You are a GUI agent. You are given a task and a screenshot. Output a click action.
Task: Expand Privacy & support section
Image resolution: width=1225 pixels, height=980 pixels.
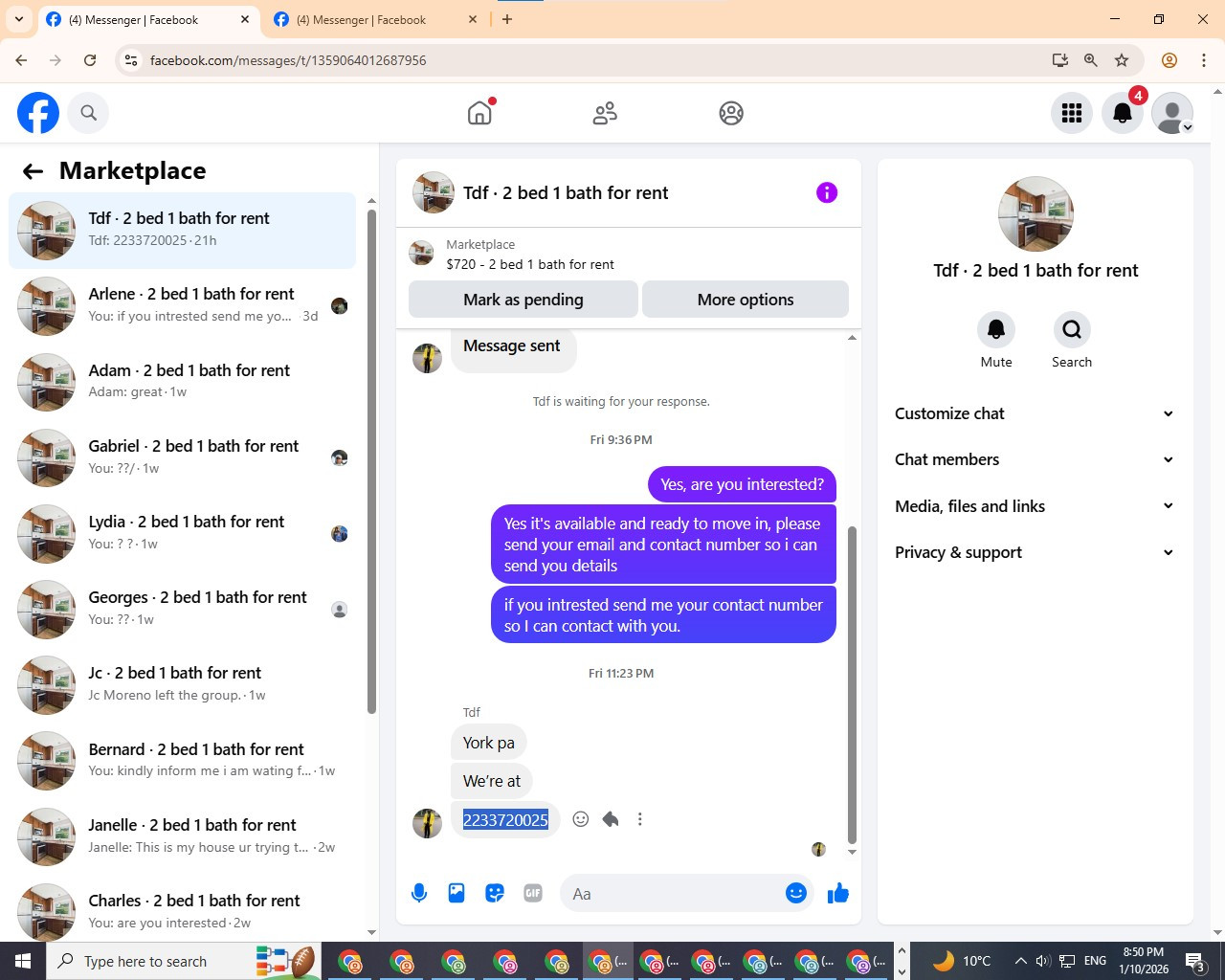point(1035,552)
